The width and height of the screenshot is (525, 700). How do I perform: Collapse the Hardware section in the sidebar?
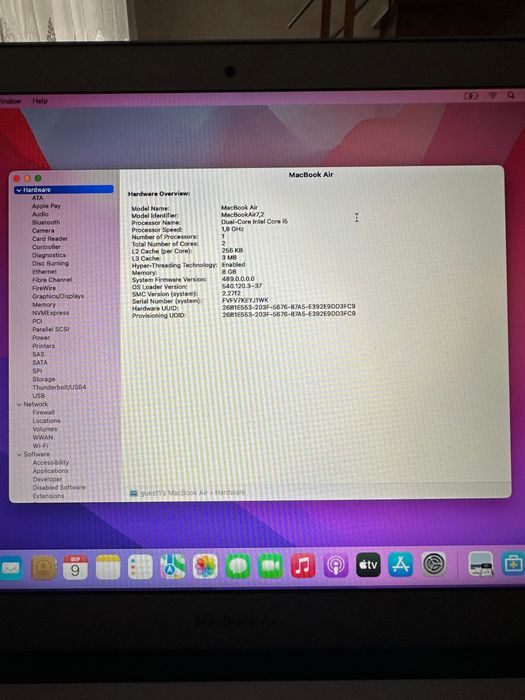click(x=19, y=190)
